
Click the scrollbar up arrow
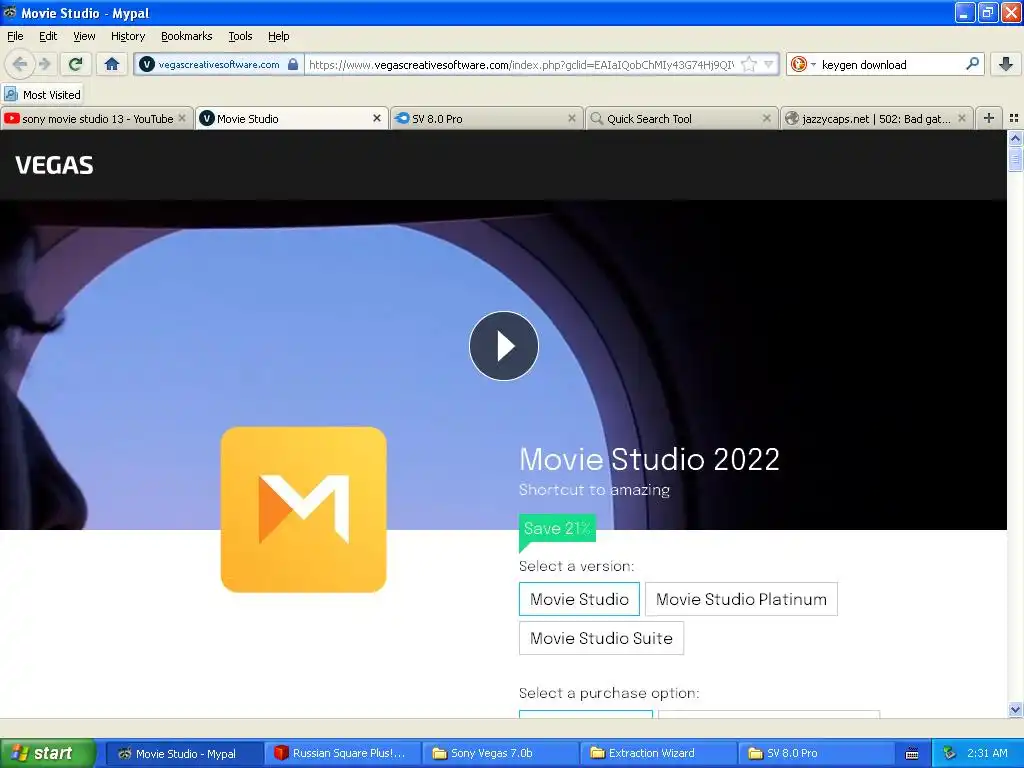1015,138
